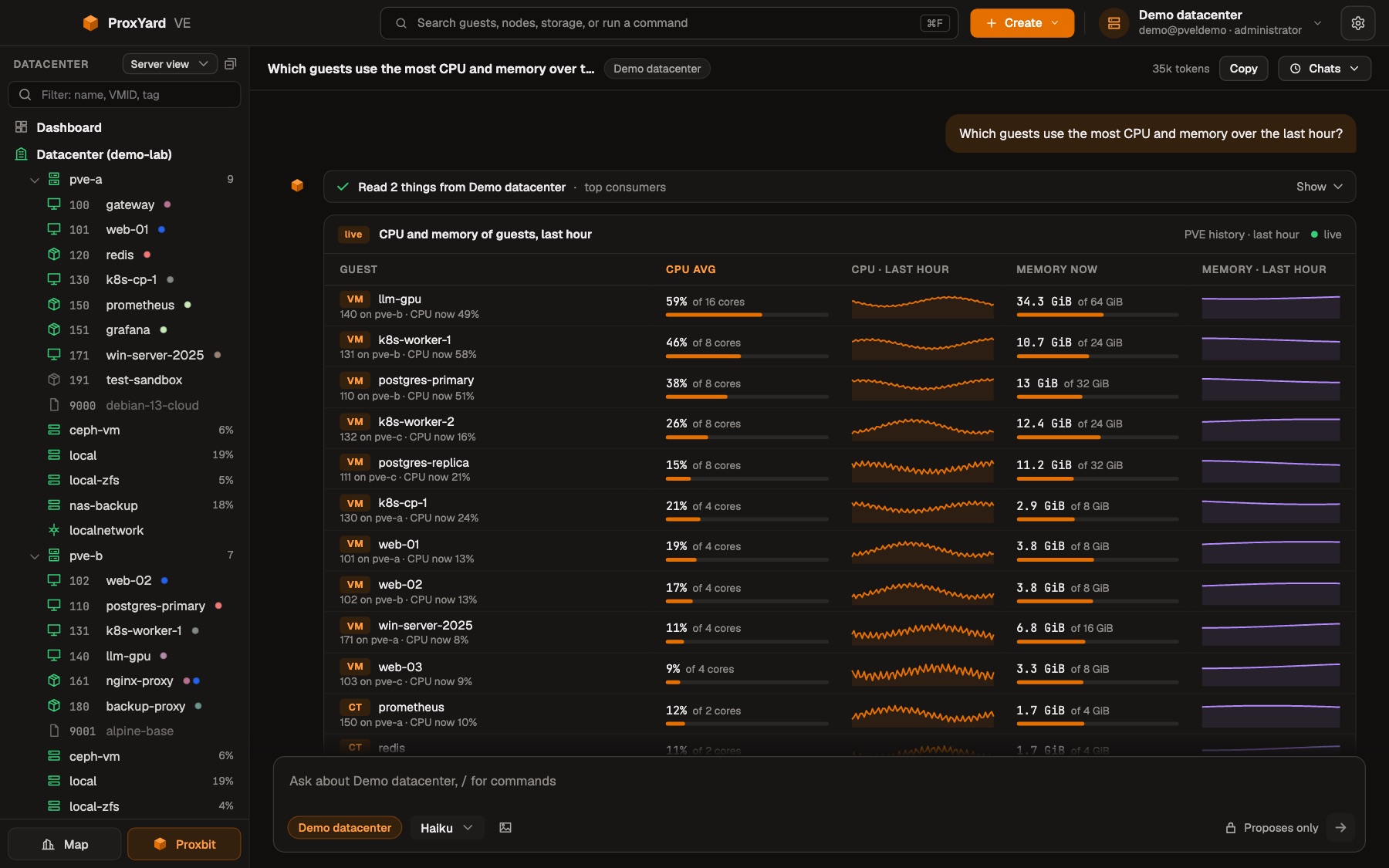Open the Haiku model selector
Image resolution: width=1389 pixels, height=868 pixels.
tap(447, 828)
